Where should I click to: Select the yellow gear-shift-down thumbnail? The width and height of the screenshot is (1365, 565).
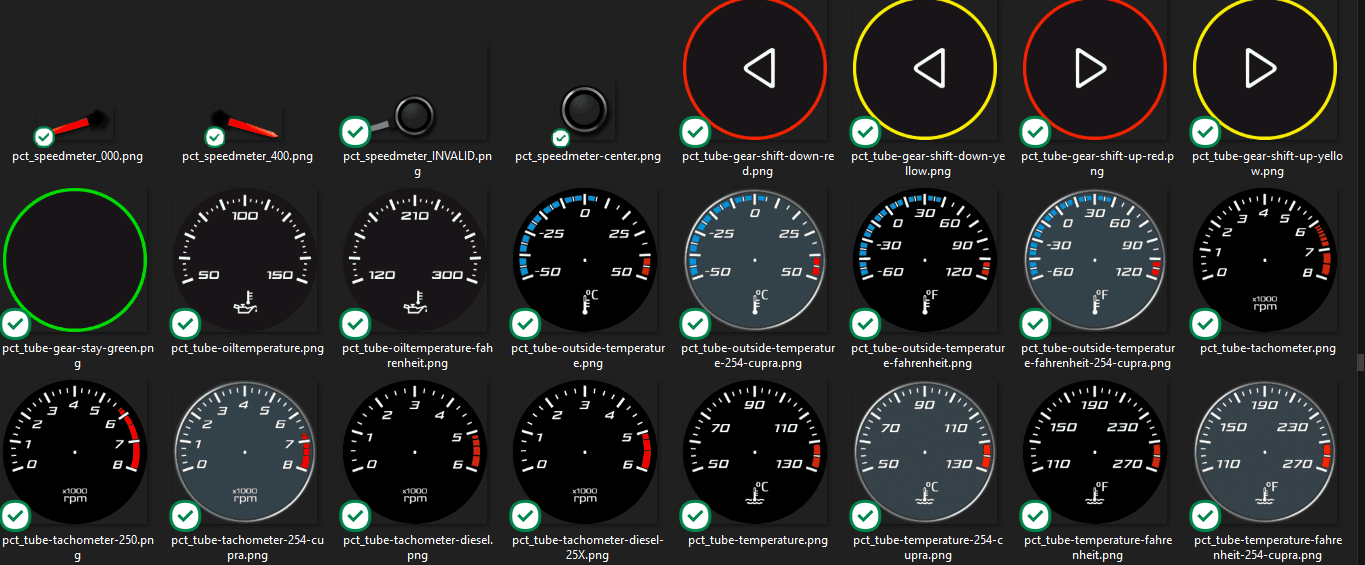click(x=925, y=68)
